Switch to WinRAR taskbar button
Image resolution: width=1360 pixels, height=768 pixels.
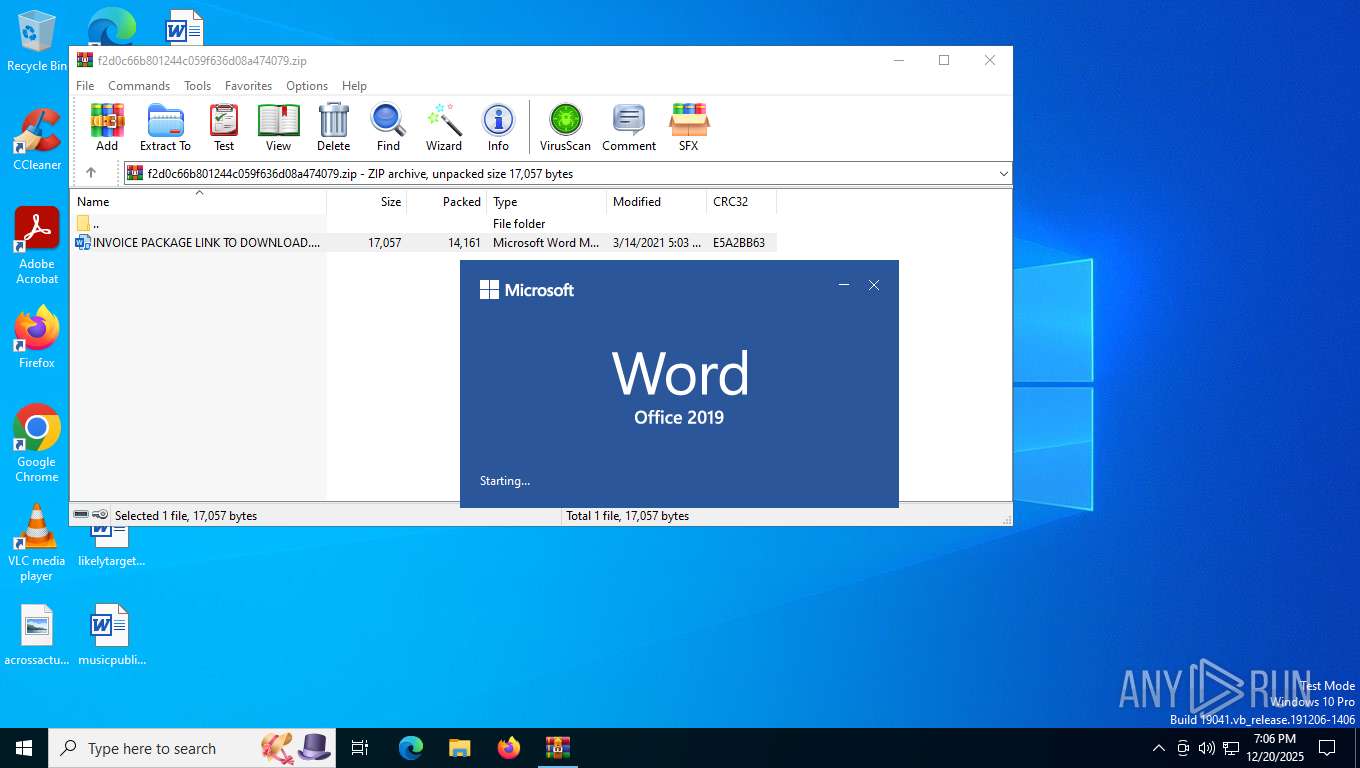tap(557, 748)
